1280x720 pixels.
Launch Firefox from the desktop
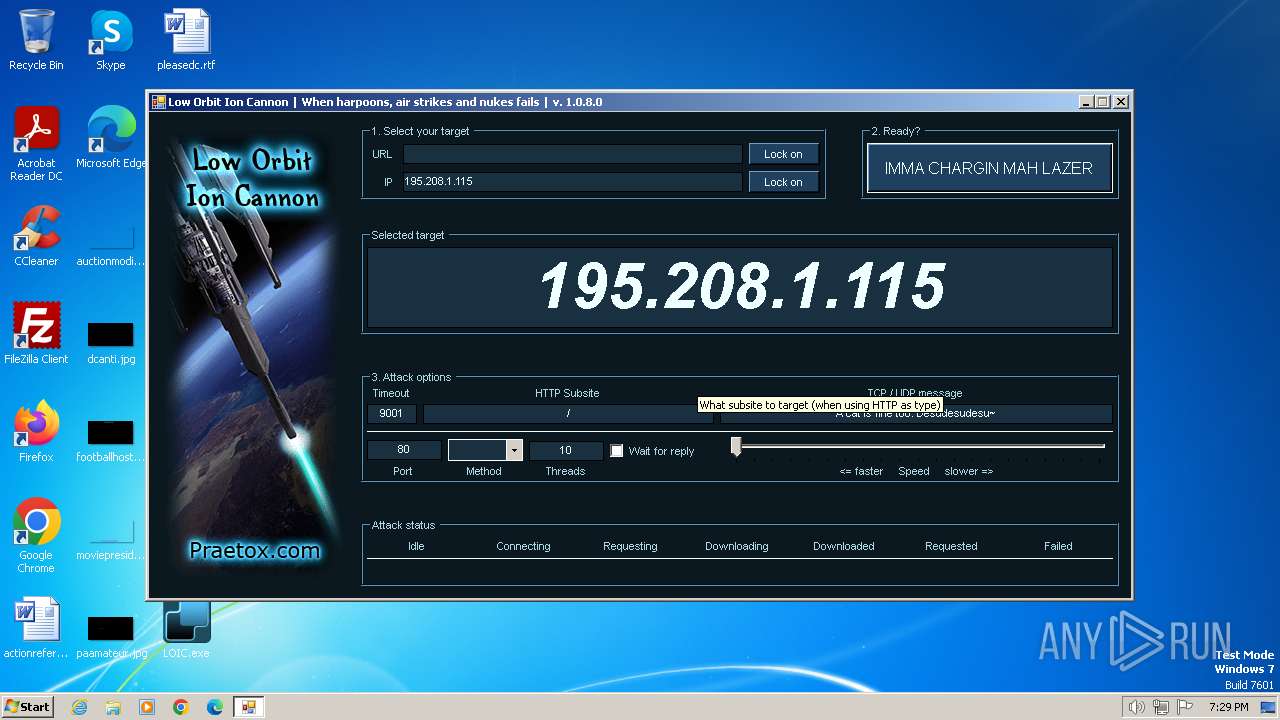point(36,432)
